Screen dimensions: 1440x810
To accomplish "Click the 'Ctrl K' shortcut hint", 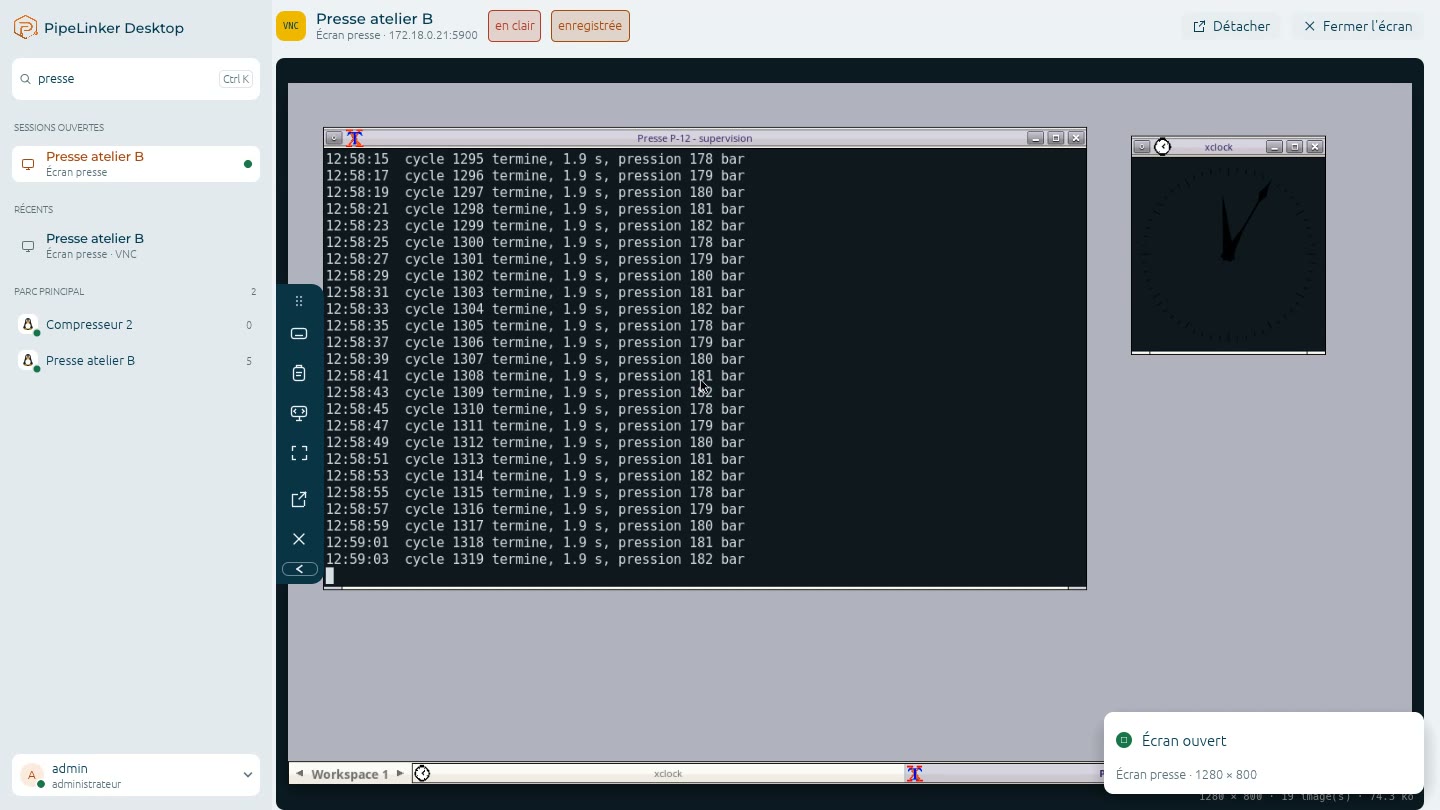I will [236, 79].
